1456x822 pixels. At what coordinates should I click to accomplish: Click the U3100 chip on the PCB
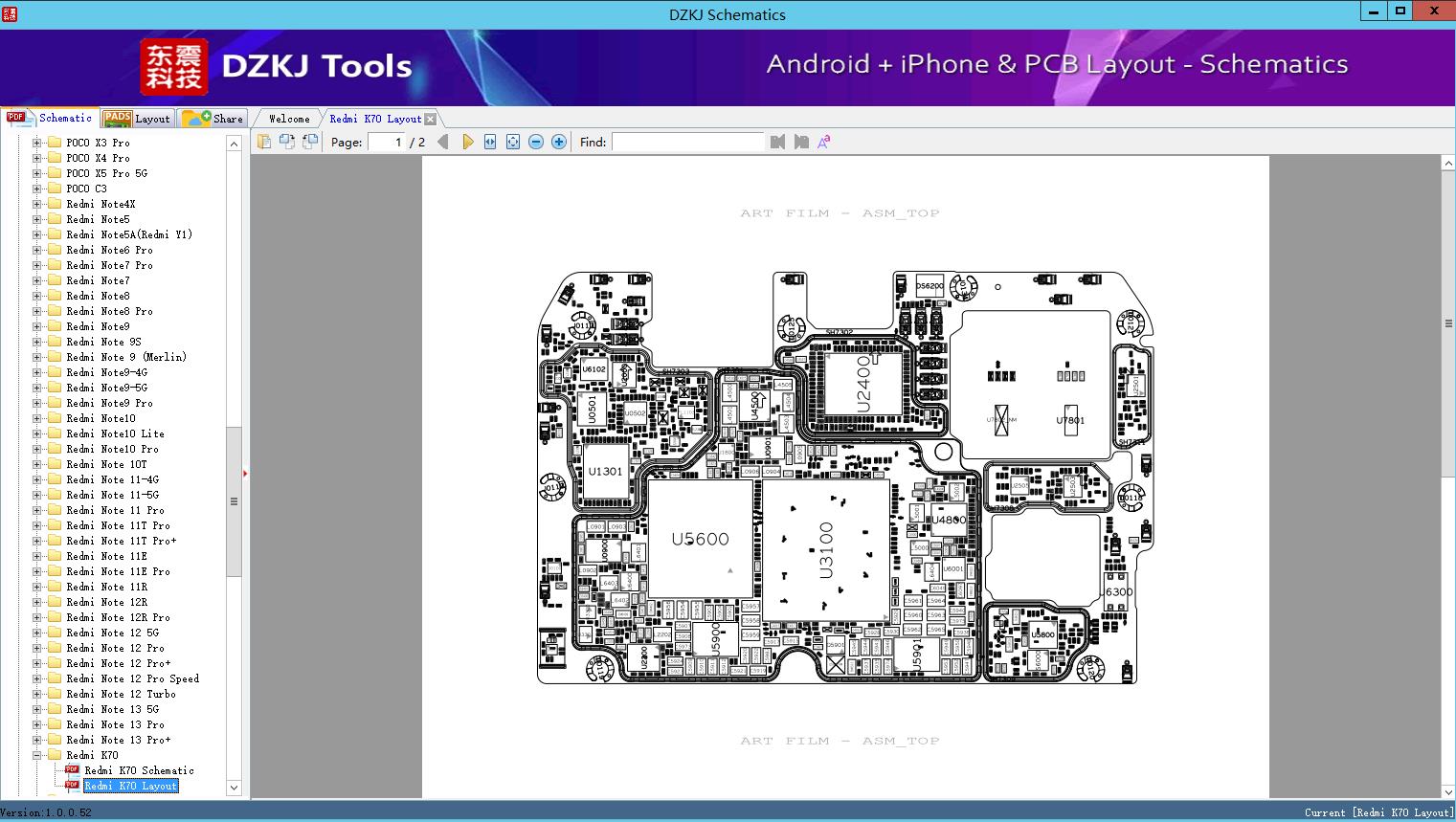[x=825, y=549]
